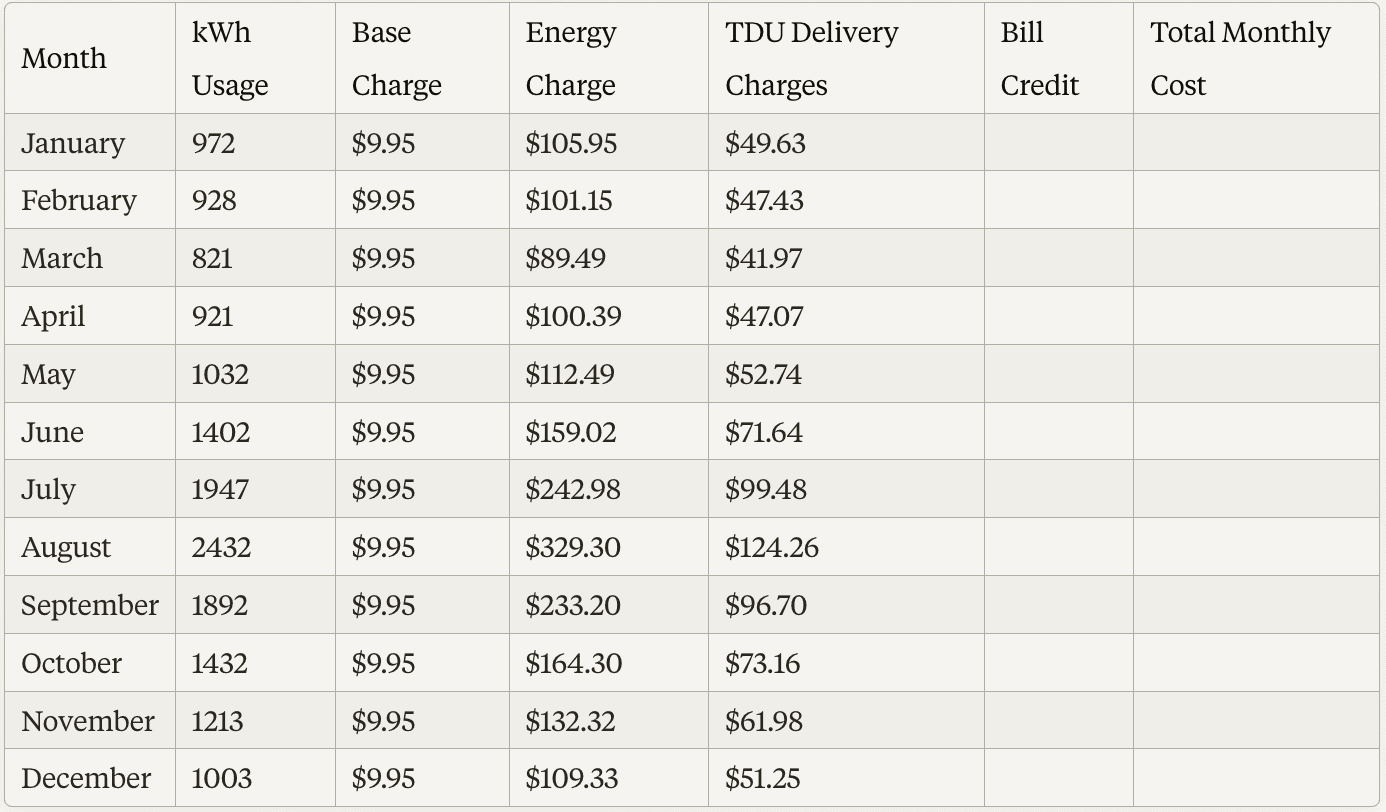The width and height of the screenshot is (1386, 812).
Task: Click the Total Monthly Cost header
Action: coord(1240,59)
